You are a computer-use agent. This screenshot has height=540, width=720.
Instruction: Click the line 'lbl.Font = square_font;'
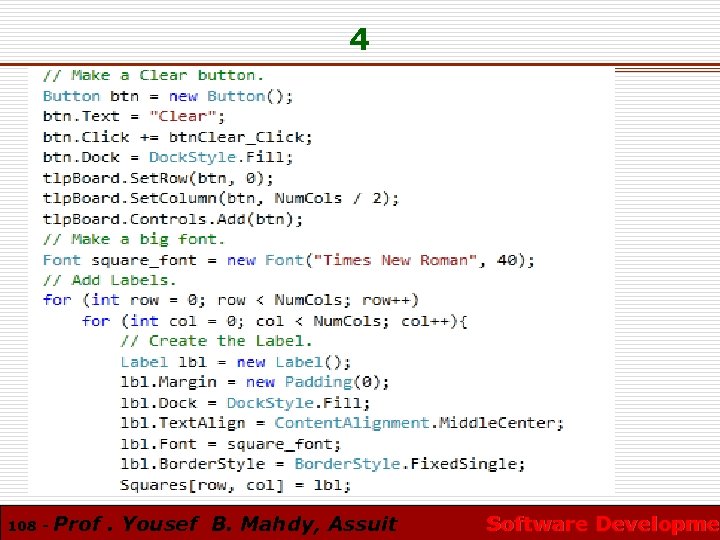click(231, 444)
